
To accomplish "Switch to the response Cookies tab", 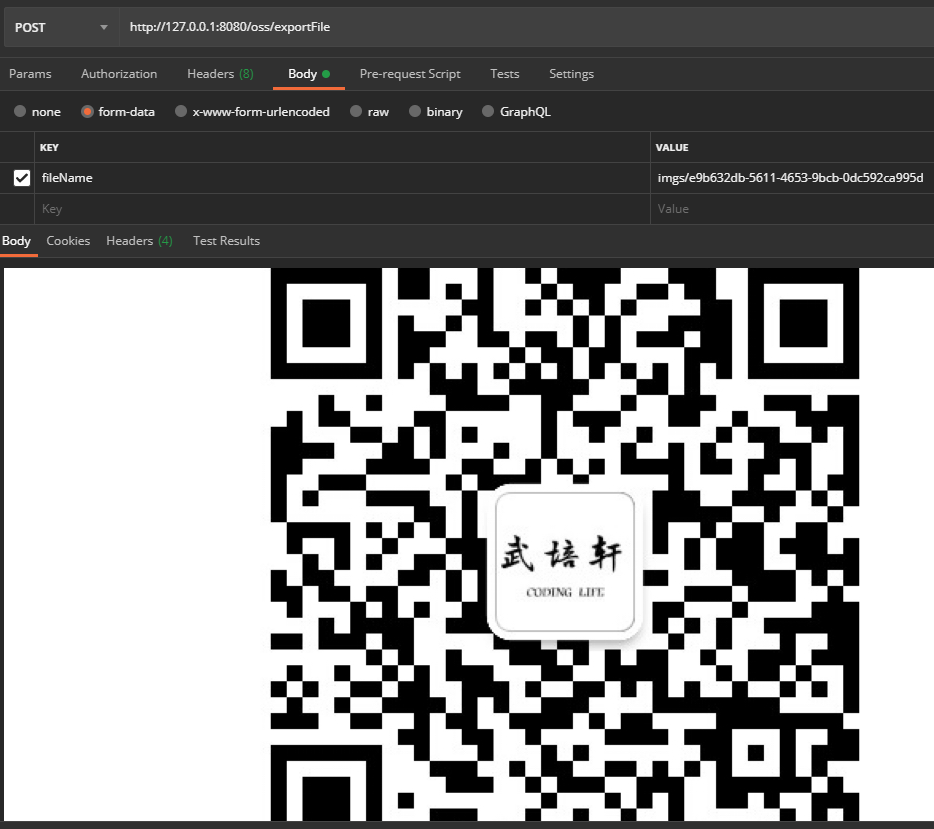I will pos(68,240).
